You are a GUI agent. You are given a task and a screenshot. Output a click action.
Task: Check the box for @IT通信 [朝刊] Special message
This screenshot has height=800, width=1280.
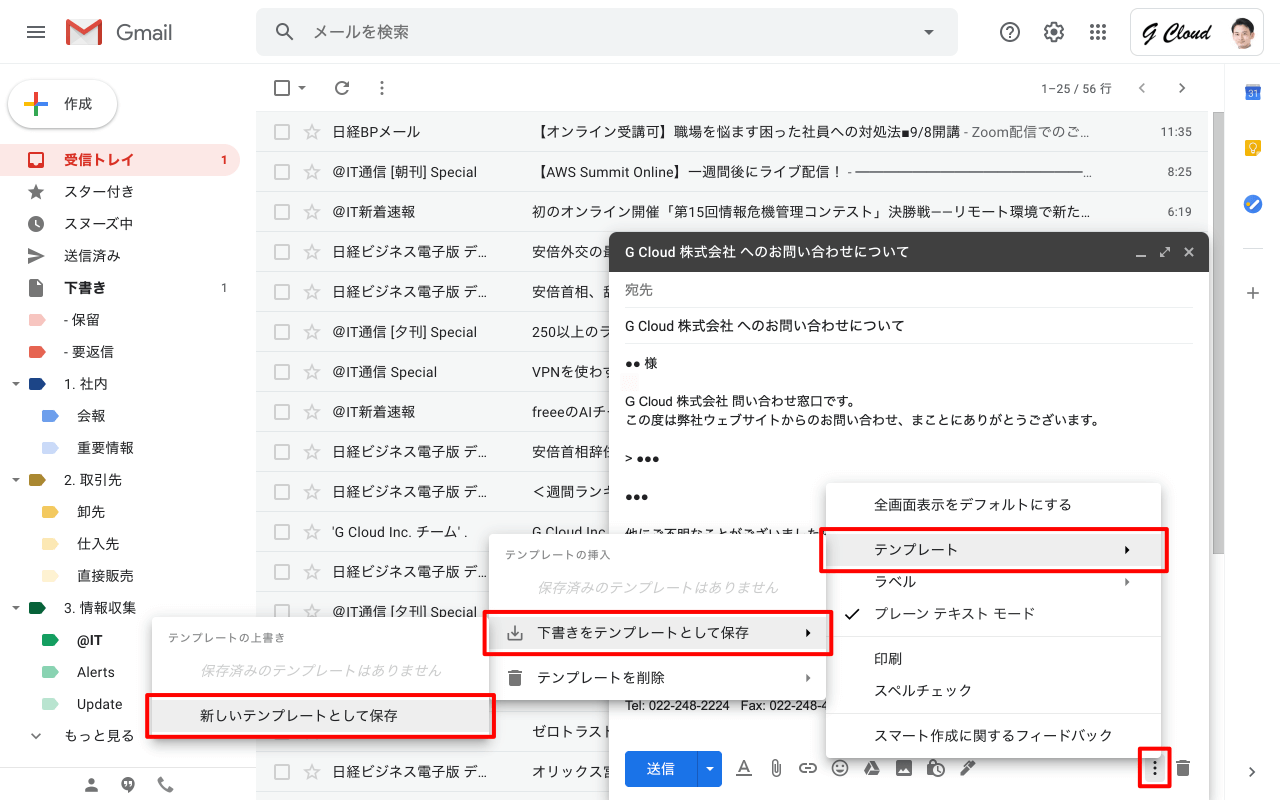(282, 172)
